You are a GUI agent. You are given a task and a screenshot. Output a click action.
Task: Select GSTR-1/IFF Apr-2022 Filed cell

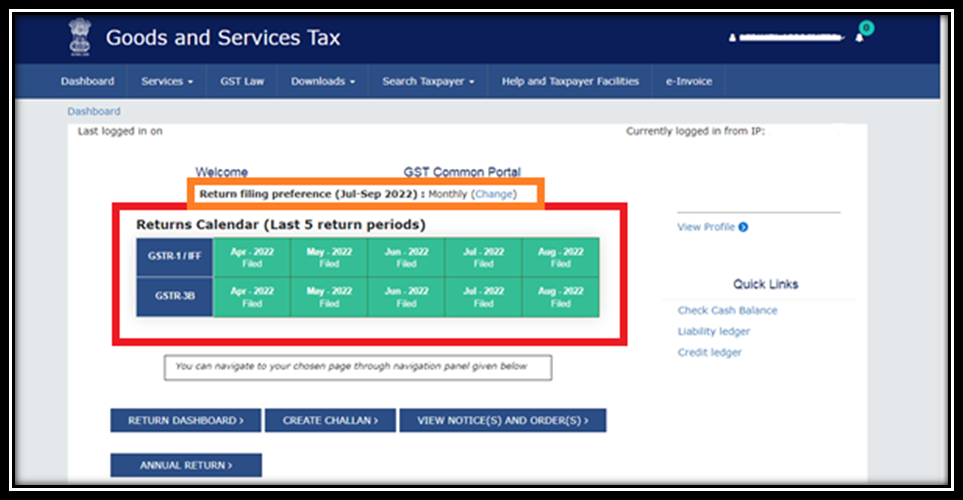tap(252, 257)
